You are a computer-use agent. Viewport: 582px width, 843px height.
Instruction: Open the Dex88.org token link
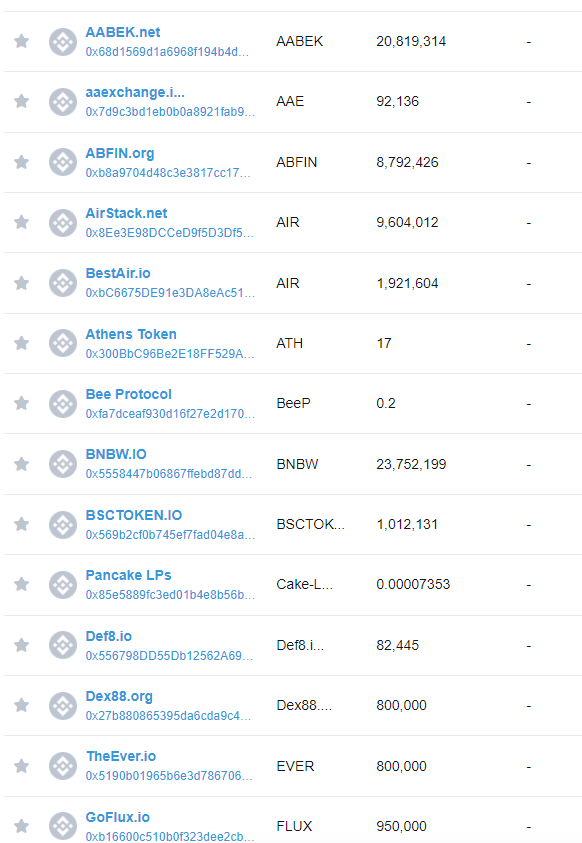(119, 696)
